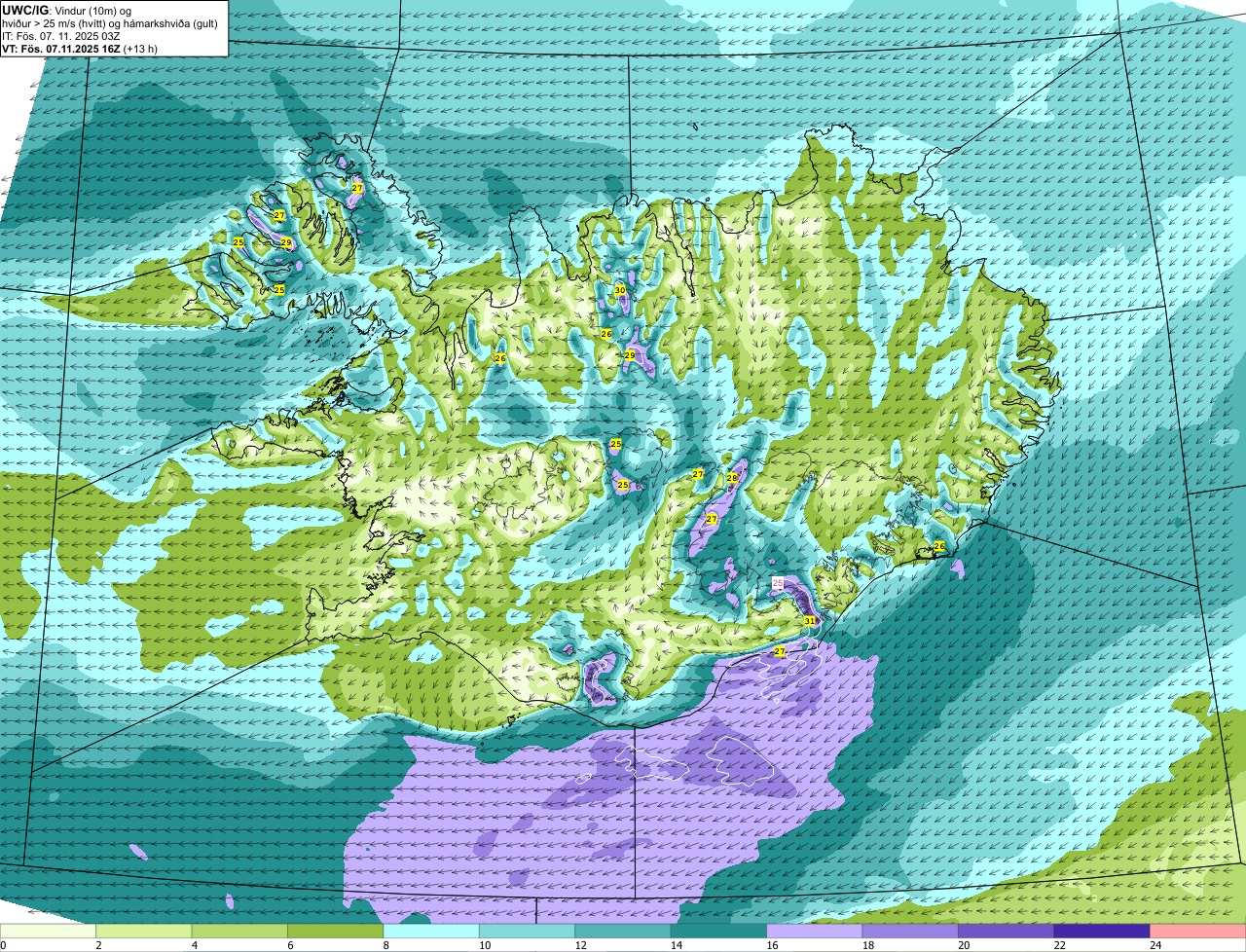Screen dimensions: 1246x952
Task: Click the light lime 2–4 m/s legend swatch
Action: tap(144, 931)
